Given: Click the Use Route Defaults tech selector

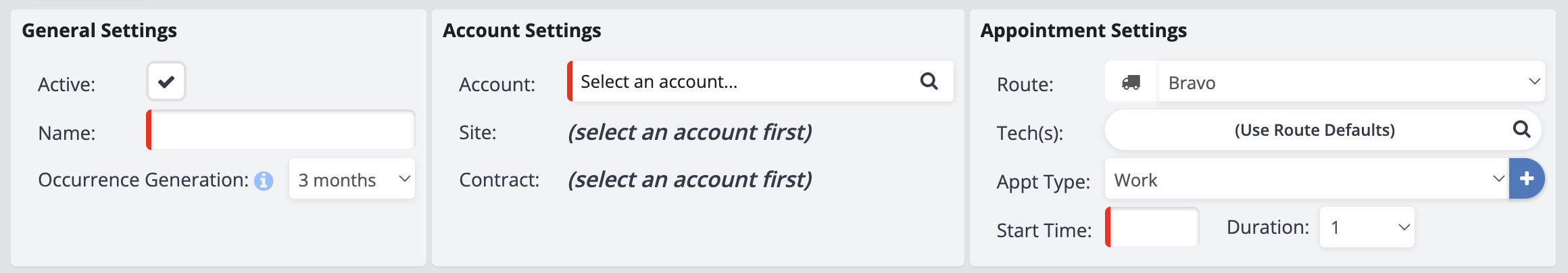Looking at the screenshot, I should pyautogui.click(x=1314, y=130).
